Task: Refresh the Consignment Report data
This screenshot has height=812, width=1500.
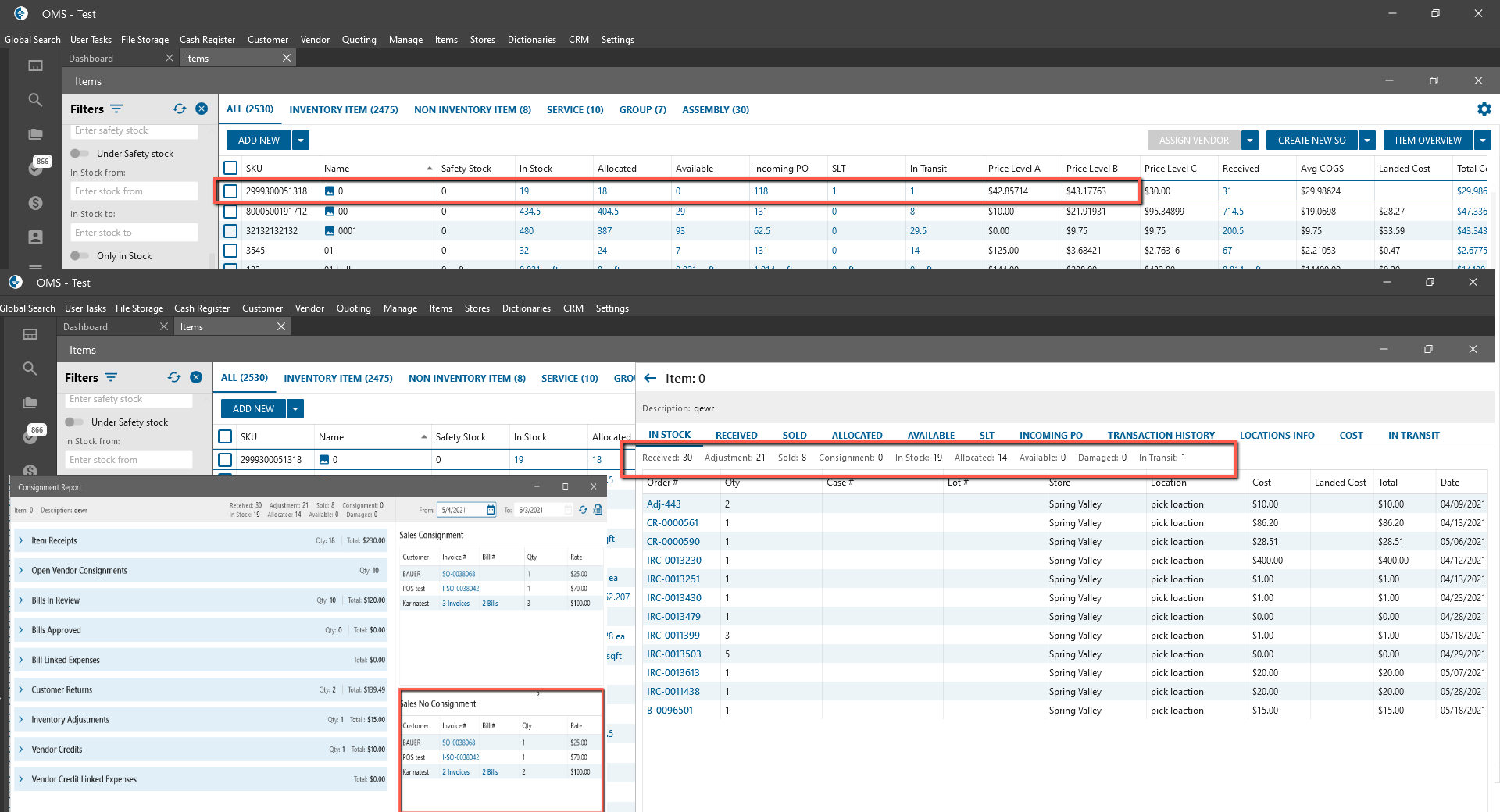Action: 583,510
